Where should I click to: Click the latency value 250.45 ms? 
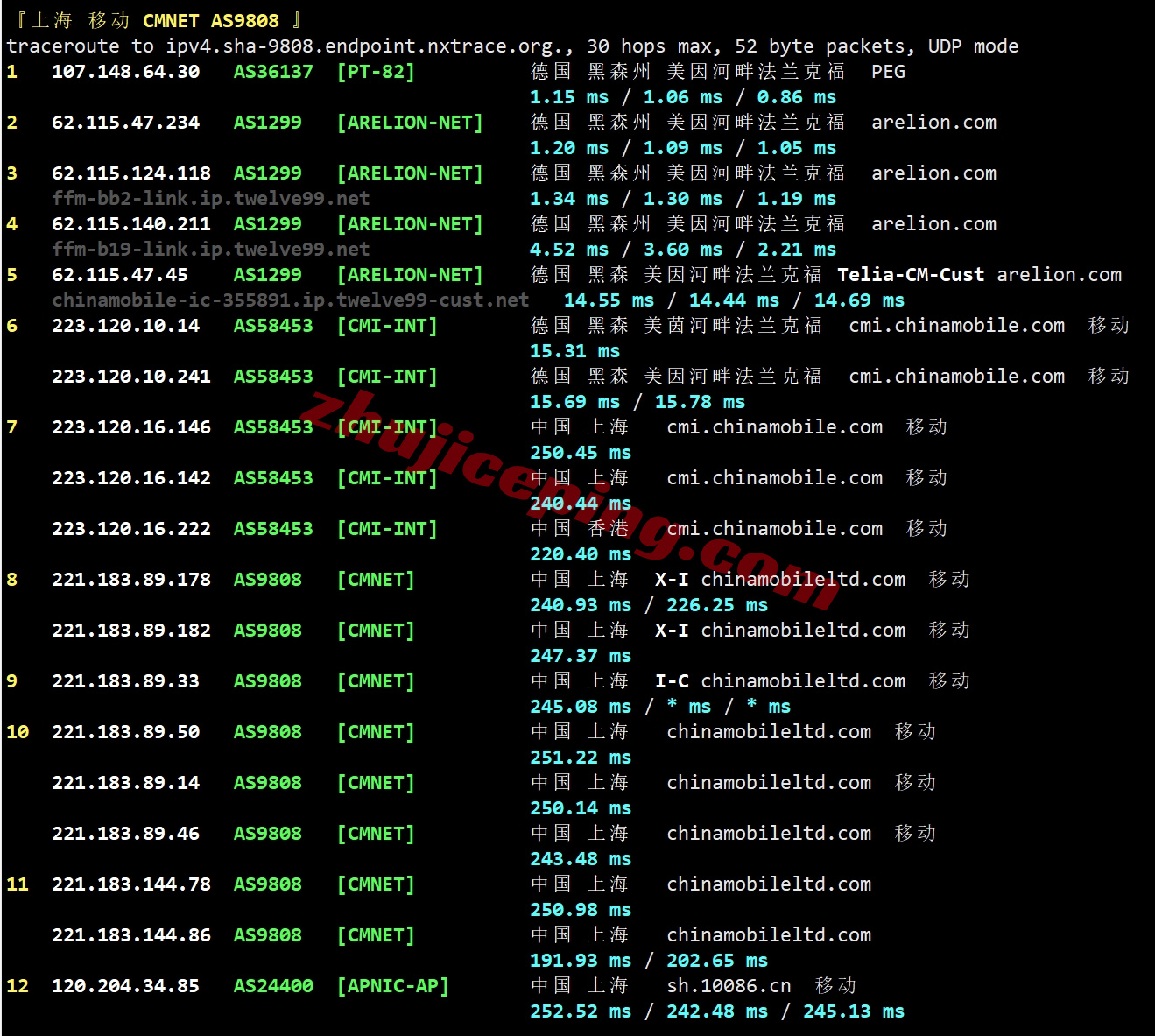tap(581, 453)
